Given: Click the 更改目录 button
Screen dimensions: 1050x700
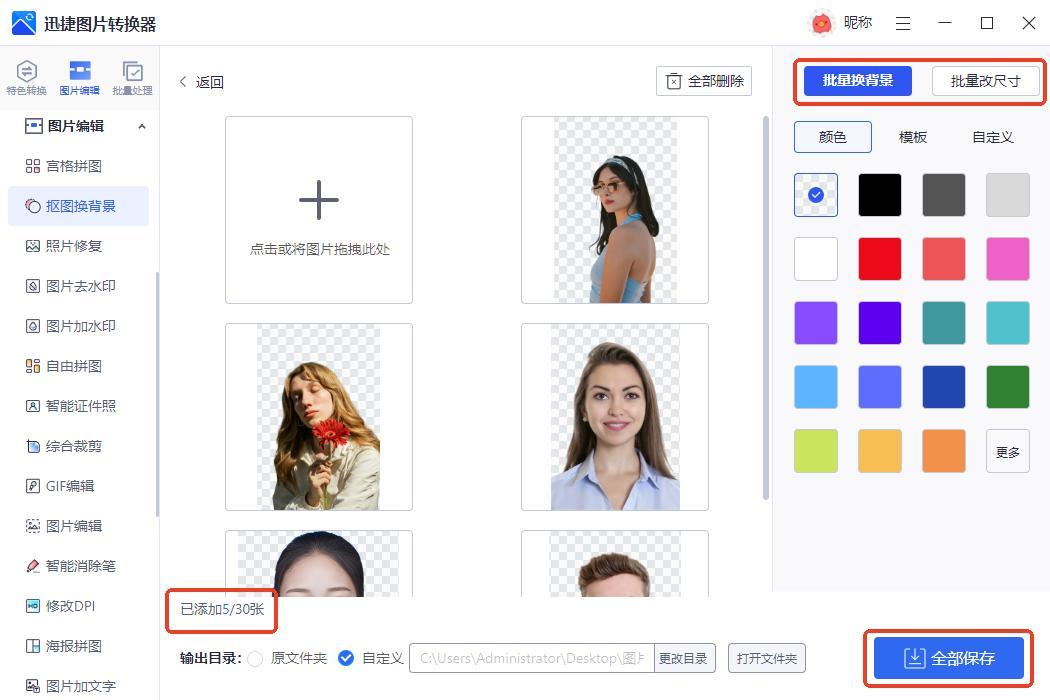Looking at the screenshot, I should (x=682, y=658).
